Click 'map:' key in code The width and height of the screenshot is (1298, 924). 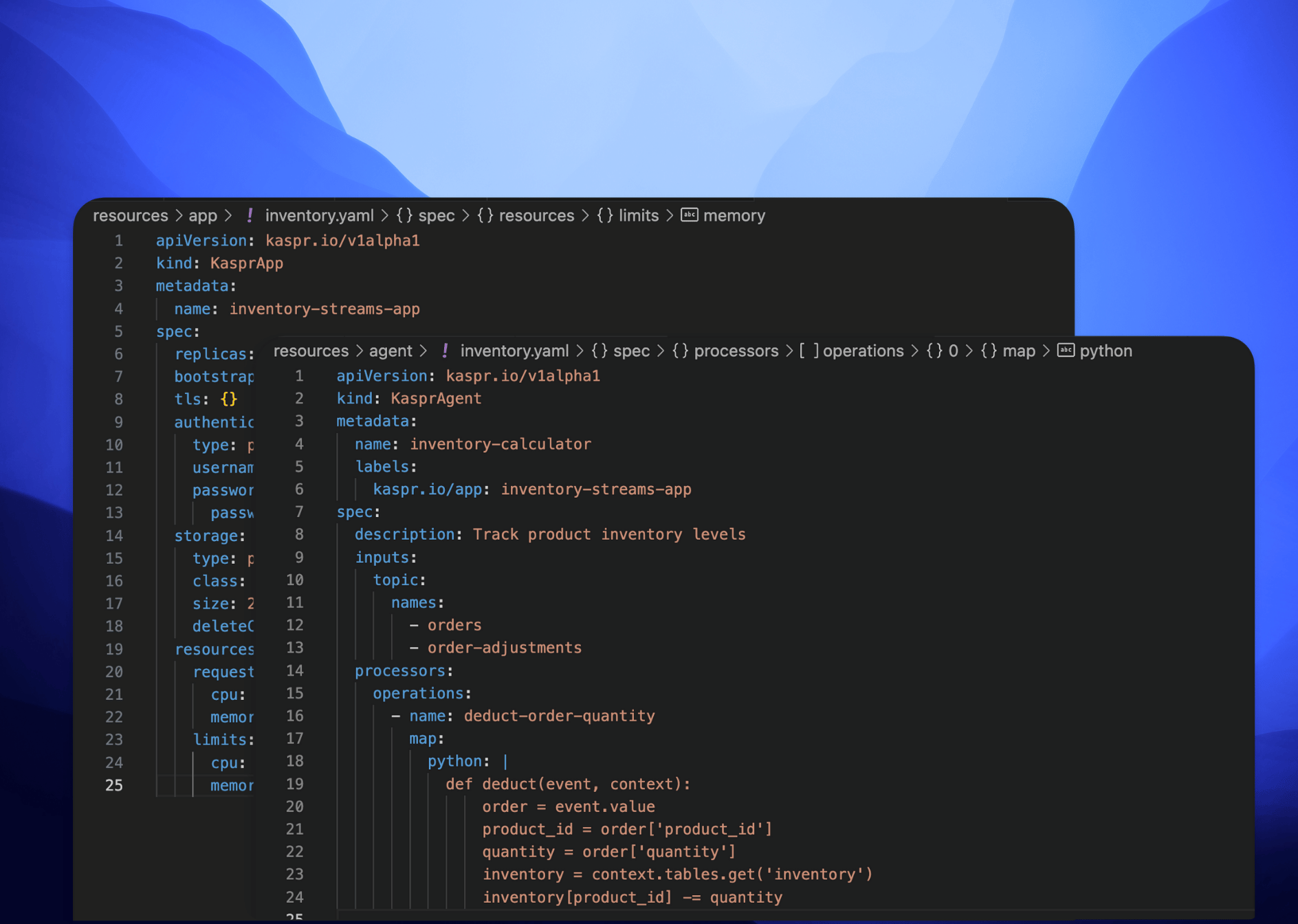click(427, 739)
